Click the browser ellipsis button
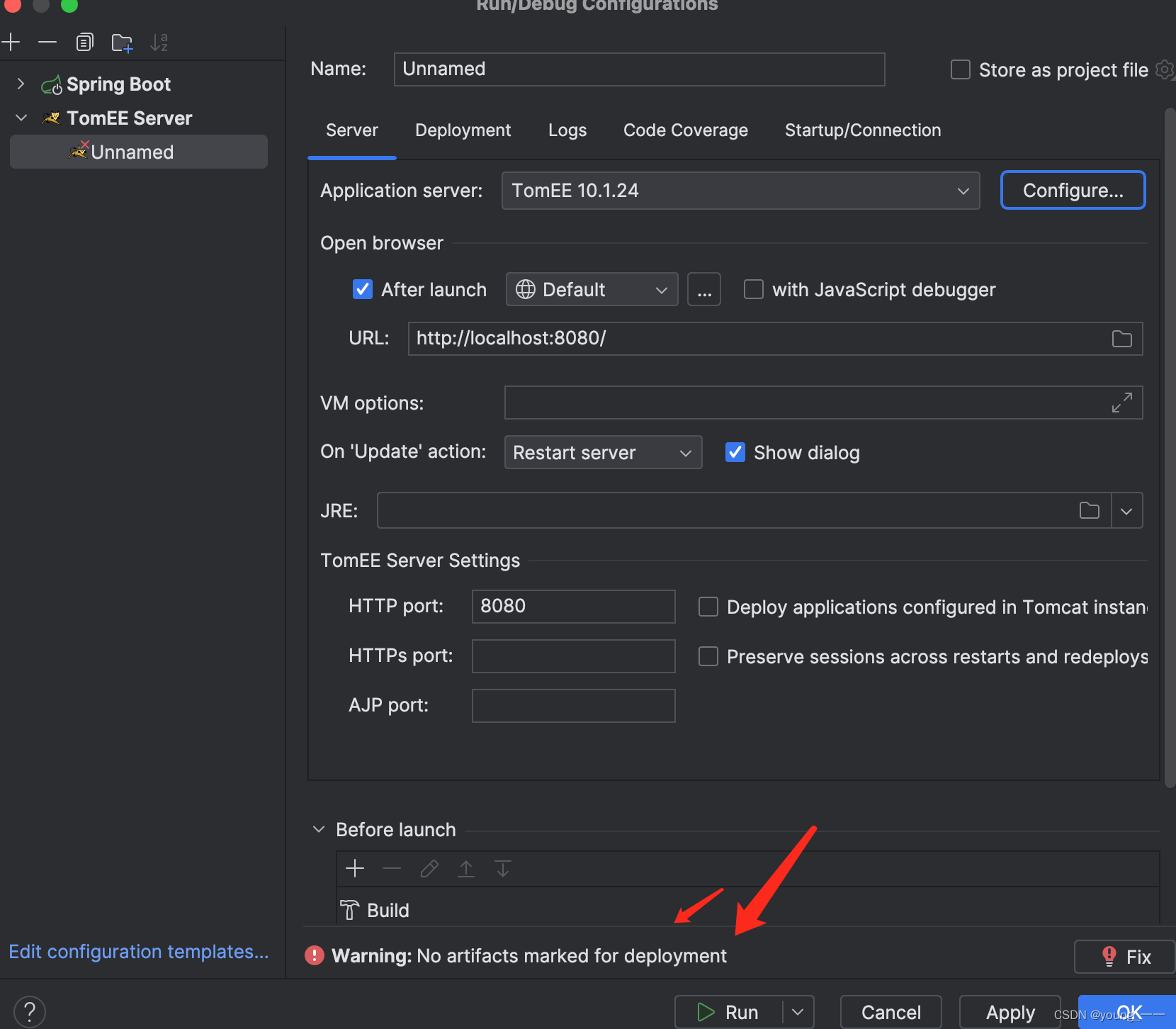 pyautogui.click(x=704, y=289)
